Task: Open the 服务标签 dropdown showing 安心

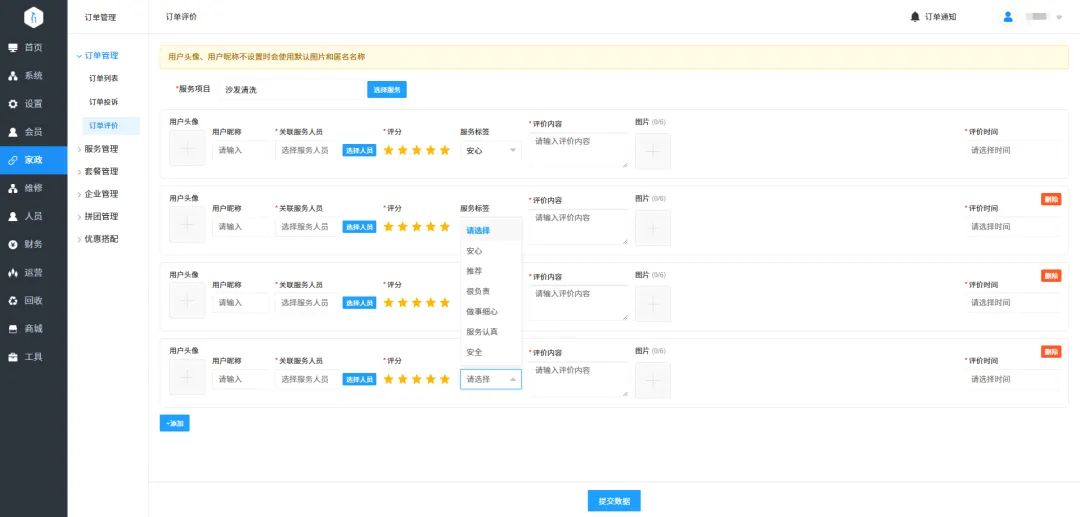Action: (491, 150)
